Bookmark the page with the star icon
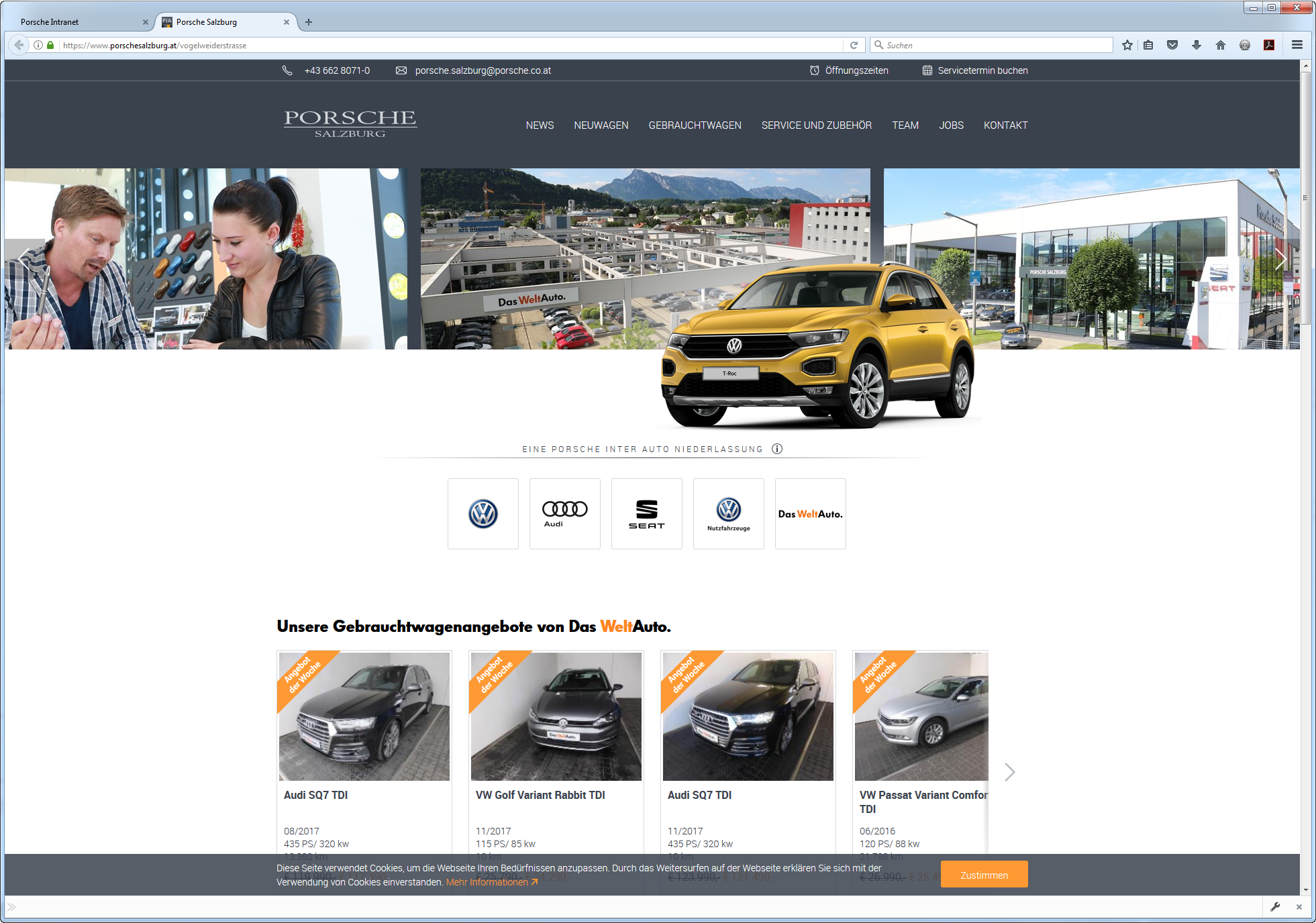Screen dimensions: 1316x923 1127,45
